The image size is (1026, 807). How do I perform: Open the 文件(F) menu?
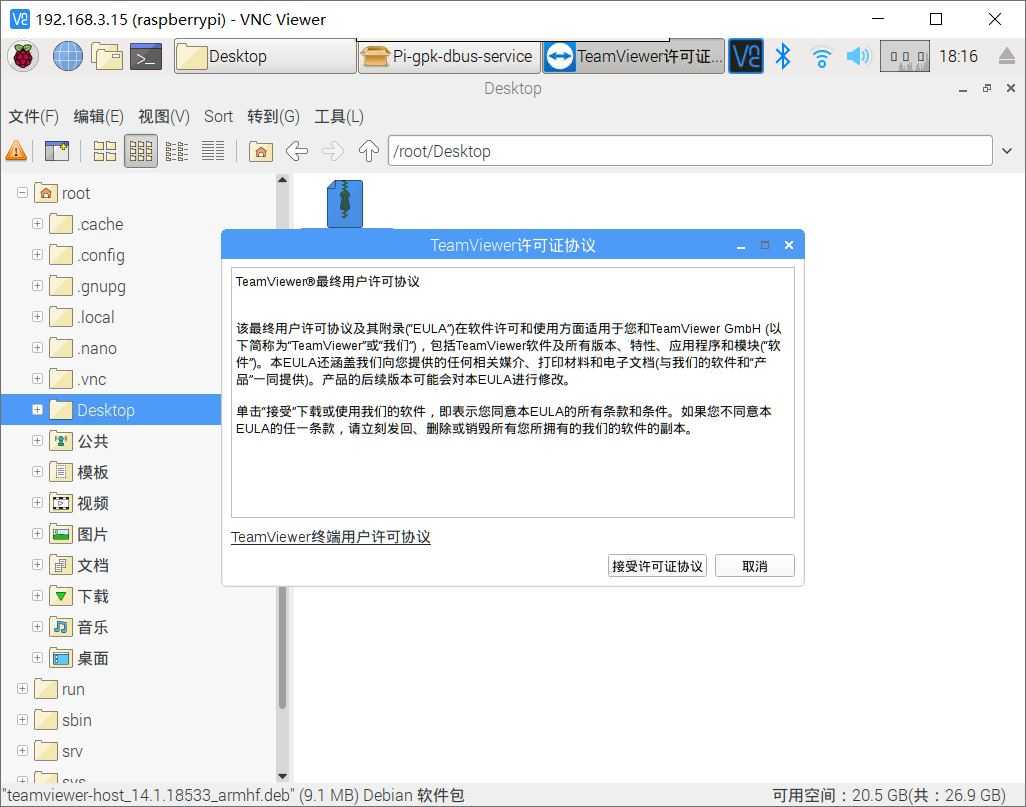coord(33,117)
